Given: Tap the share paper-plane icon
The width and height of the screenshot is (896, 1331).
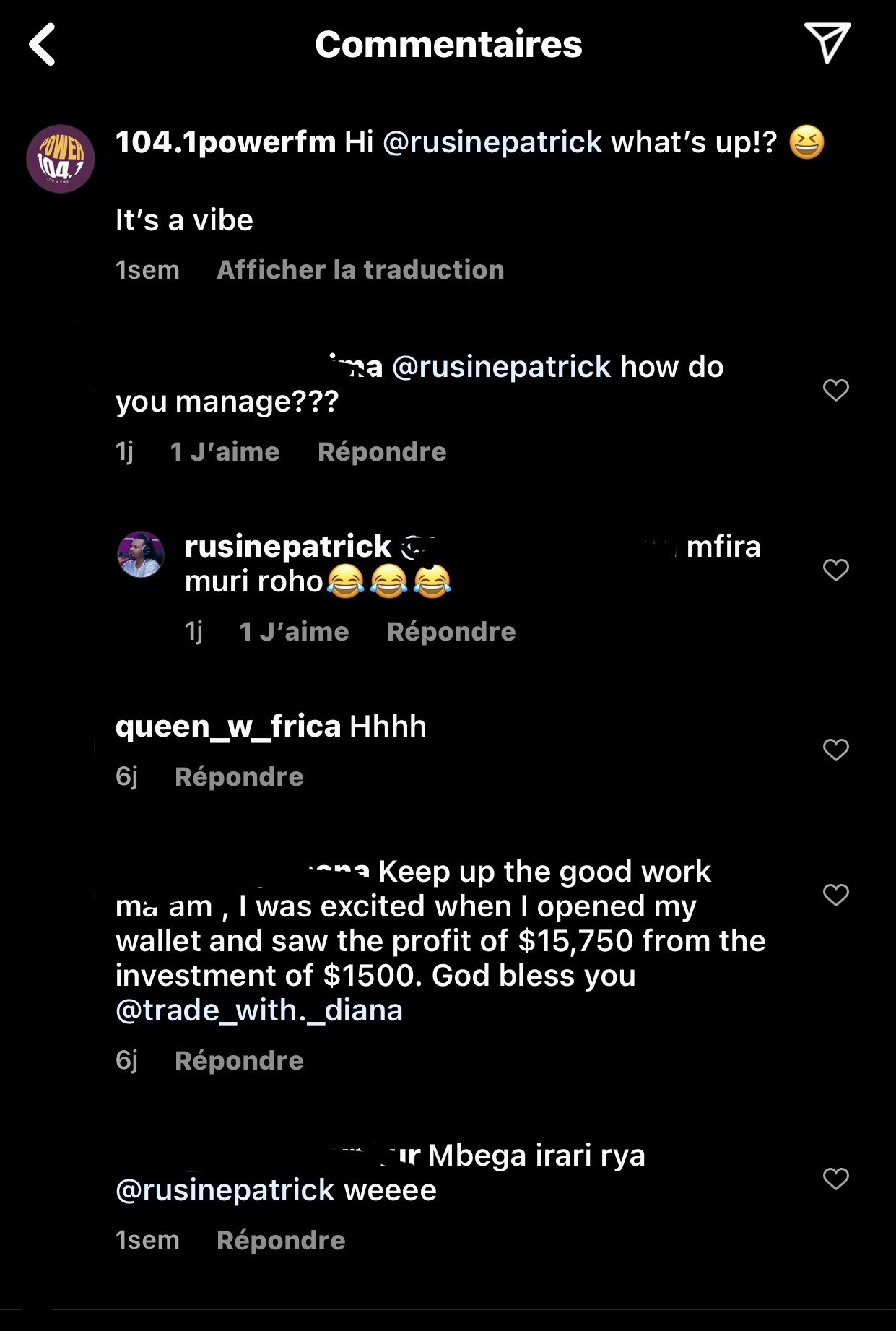Looking at the screenshot, I should click(827, 43).
